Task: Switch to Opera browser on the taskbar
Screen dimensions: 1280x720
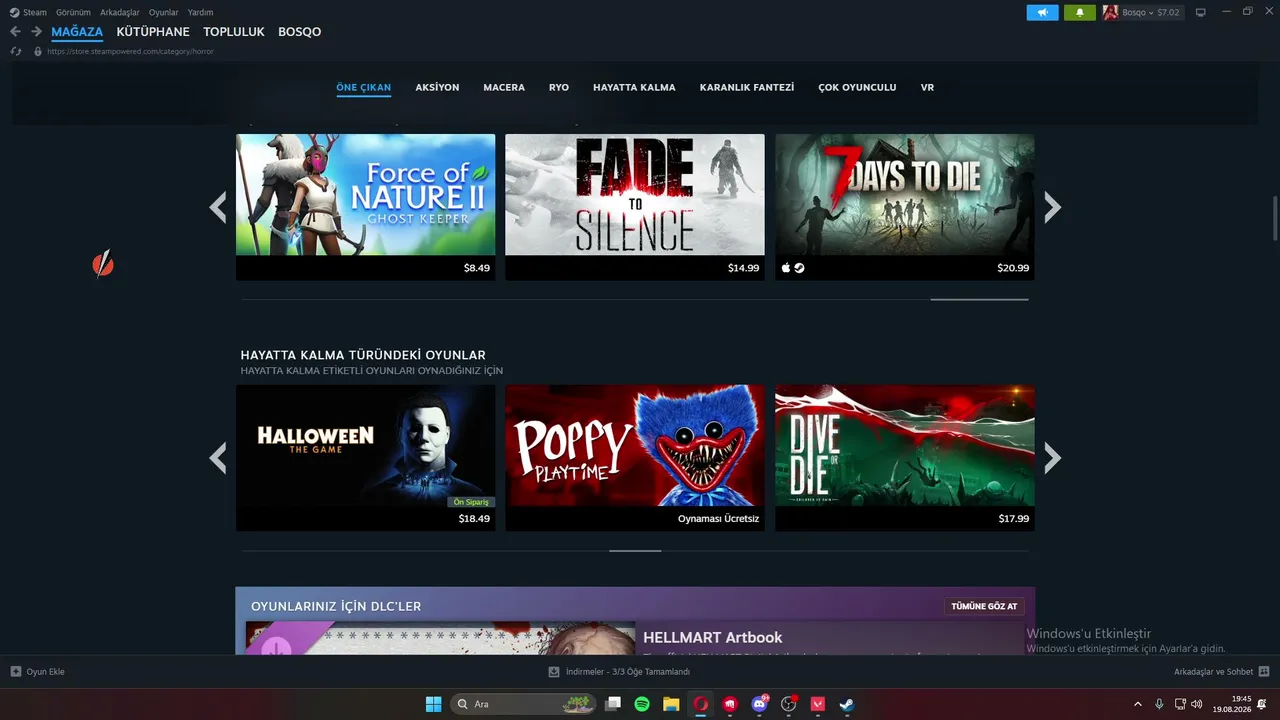Action: coord(701,704)
